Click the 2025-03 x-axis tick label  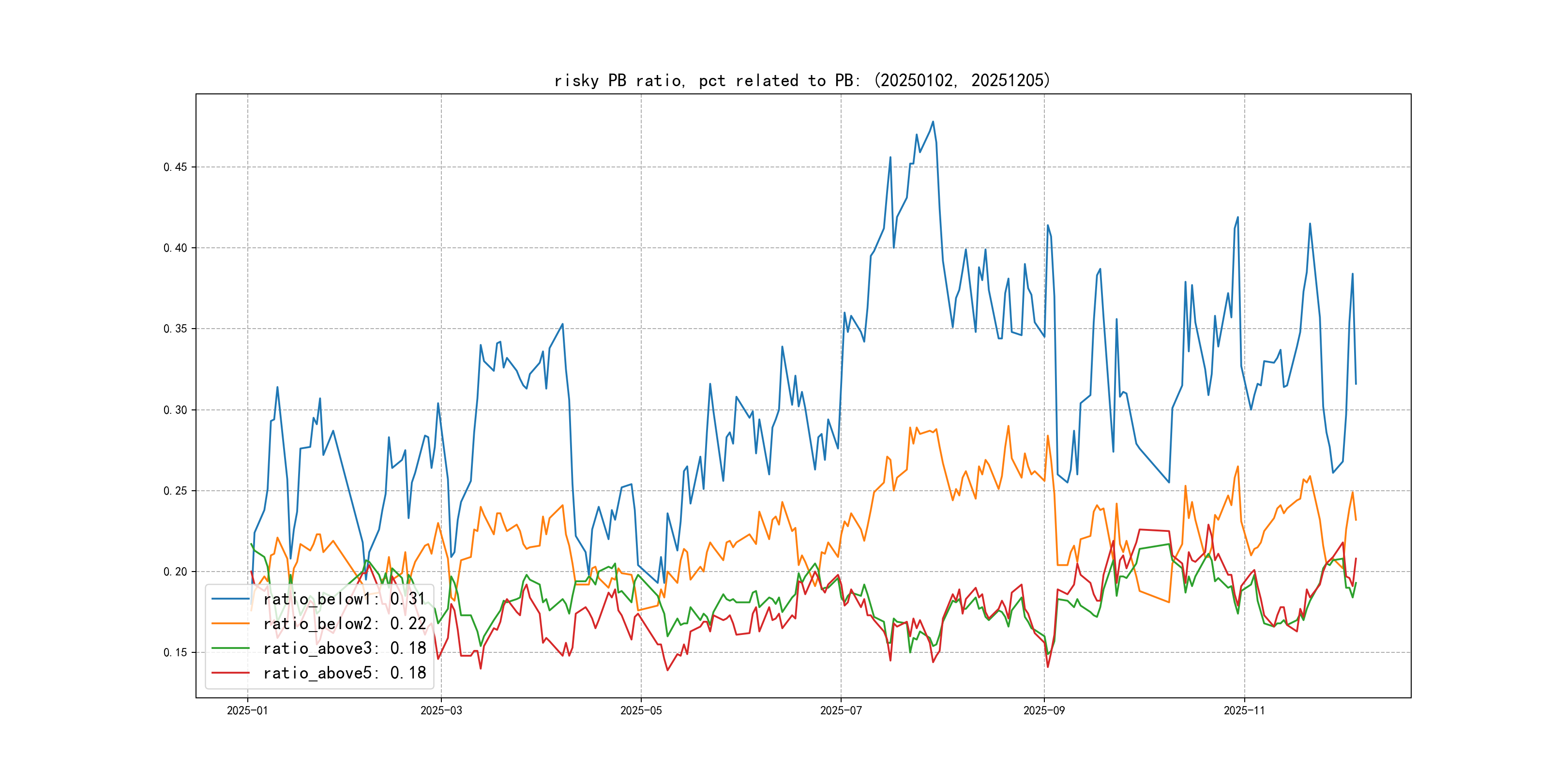point(441,710)
